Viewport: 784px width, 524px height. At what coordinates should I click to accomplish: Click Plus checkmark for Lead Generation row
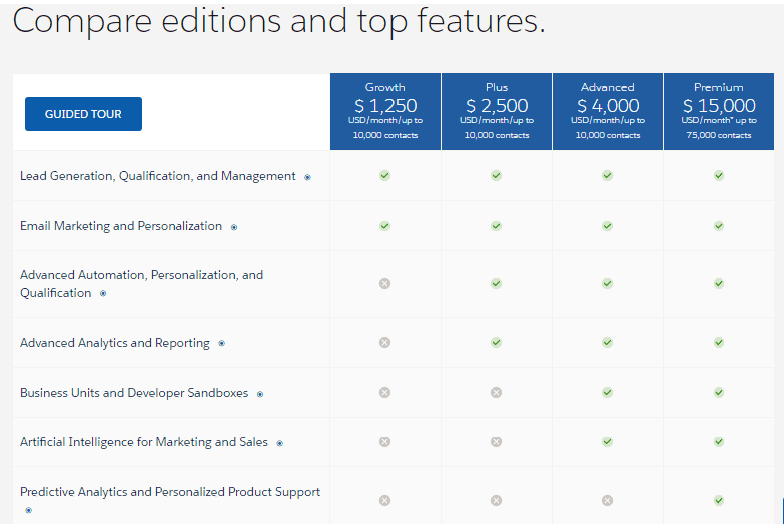coord(496,176)
